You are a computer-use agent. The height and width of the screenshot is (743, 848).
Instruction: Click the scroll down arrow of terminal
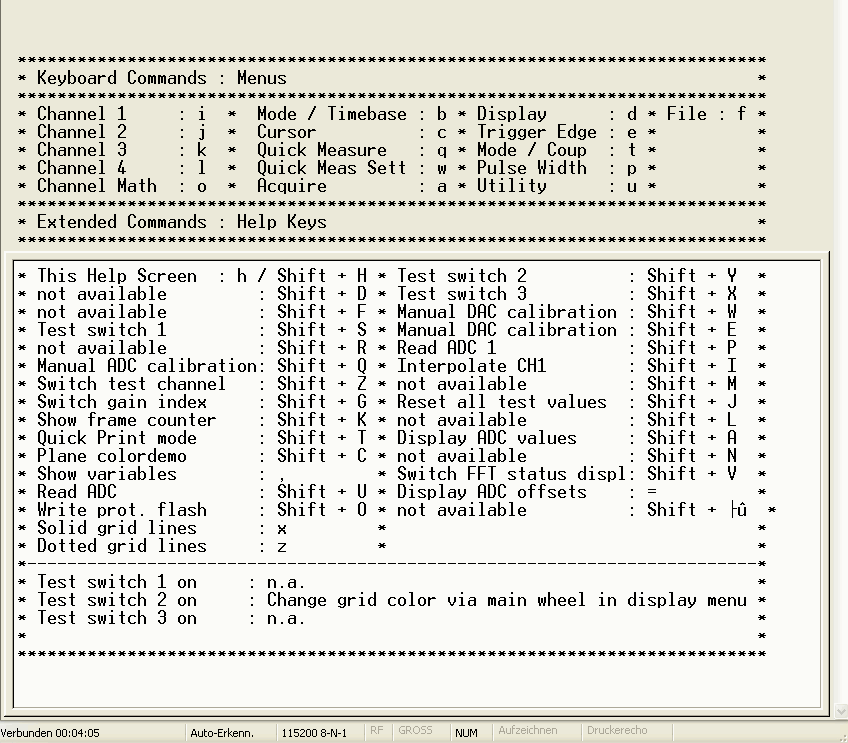(840, 710)
